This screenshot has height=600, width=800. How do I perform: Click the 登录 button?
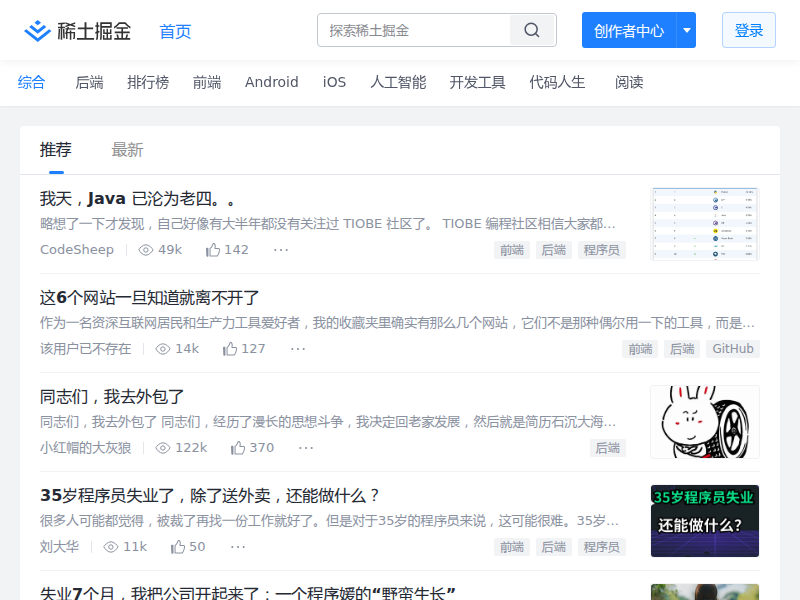click(748, 30)
